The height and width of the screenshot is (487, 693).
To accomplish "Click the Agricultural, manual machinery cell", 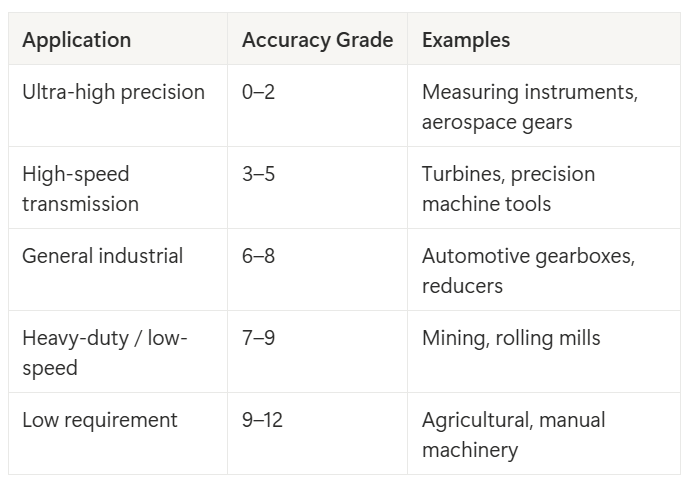I will 514,434.
